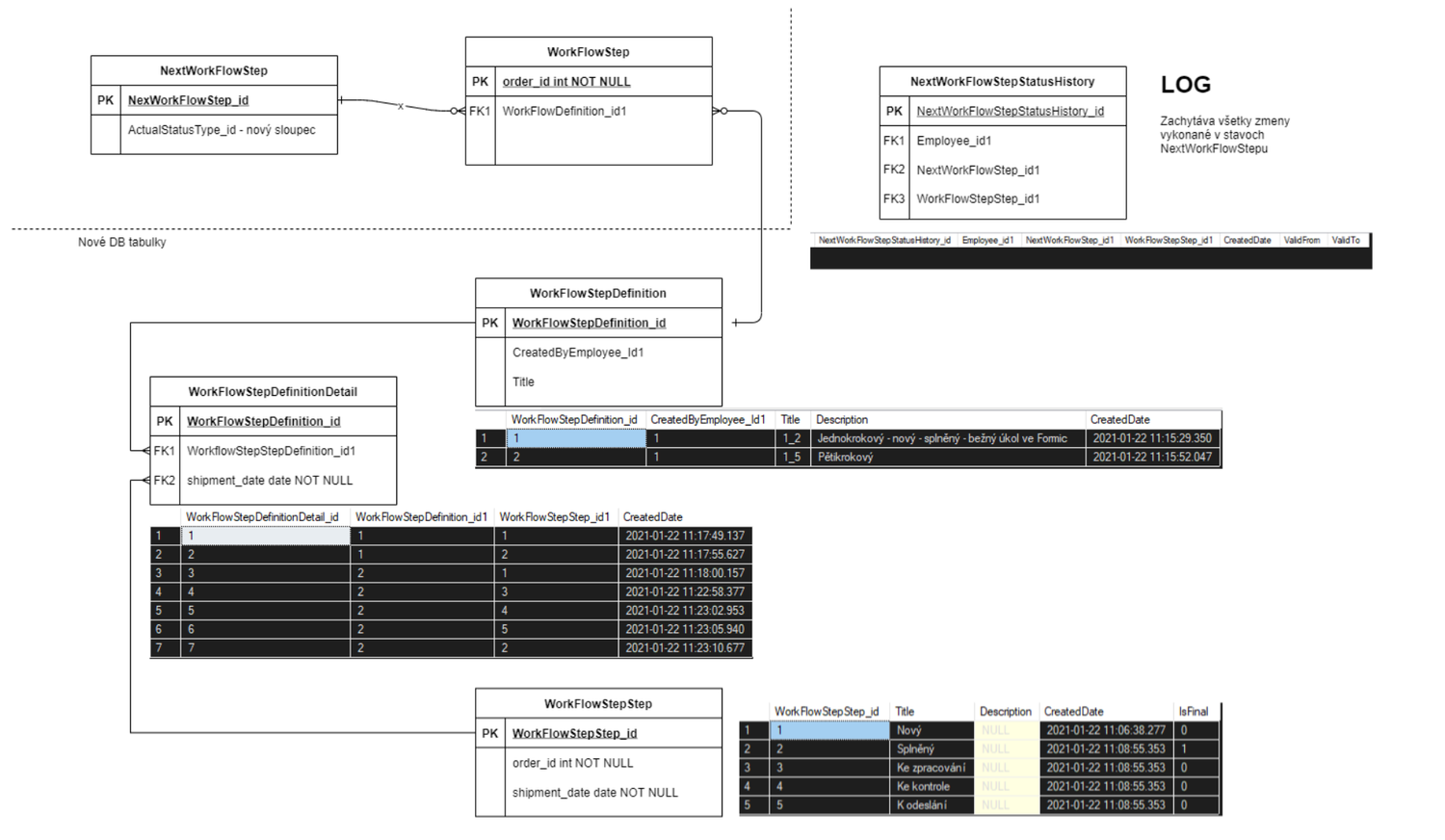Select the ValidFrom column header
Screen dimensions: 1445x840
pyautogui.click(x=1301, y=240)
